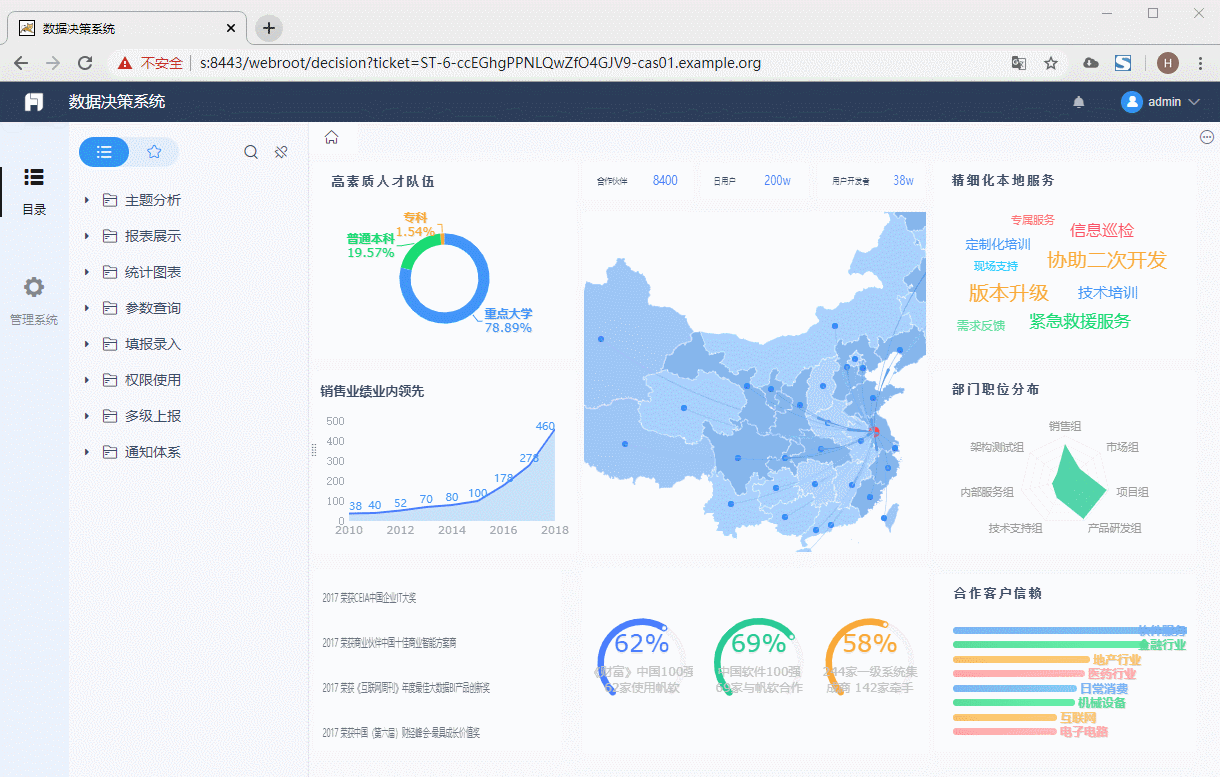Expand the 权限使用 folder arrow
The height and width of the screenshot is (777, 1220).
87,380
